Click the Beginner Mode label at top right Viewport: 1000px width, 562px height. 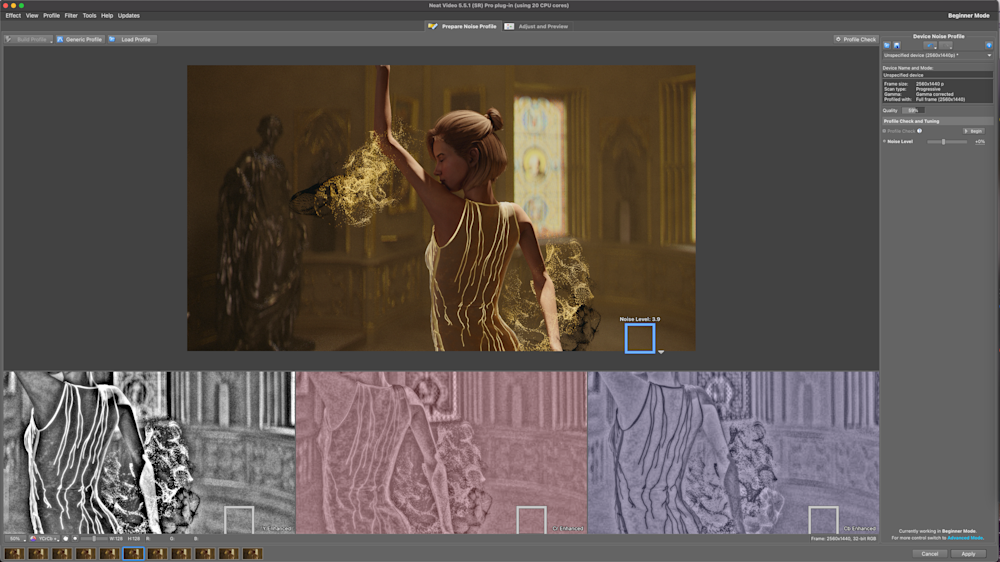click(968, 15)
